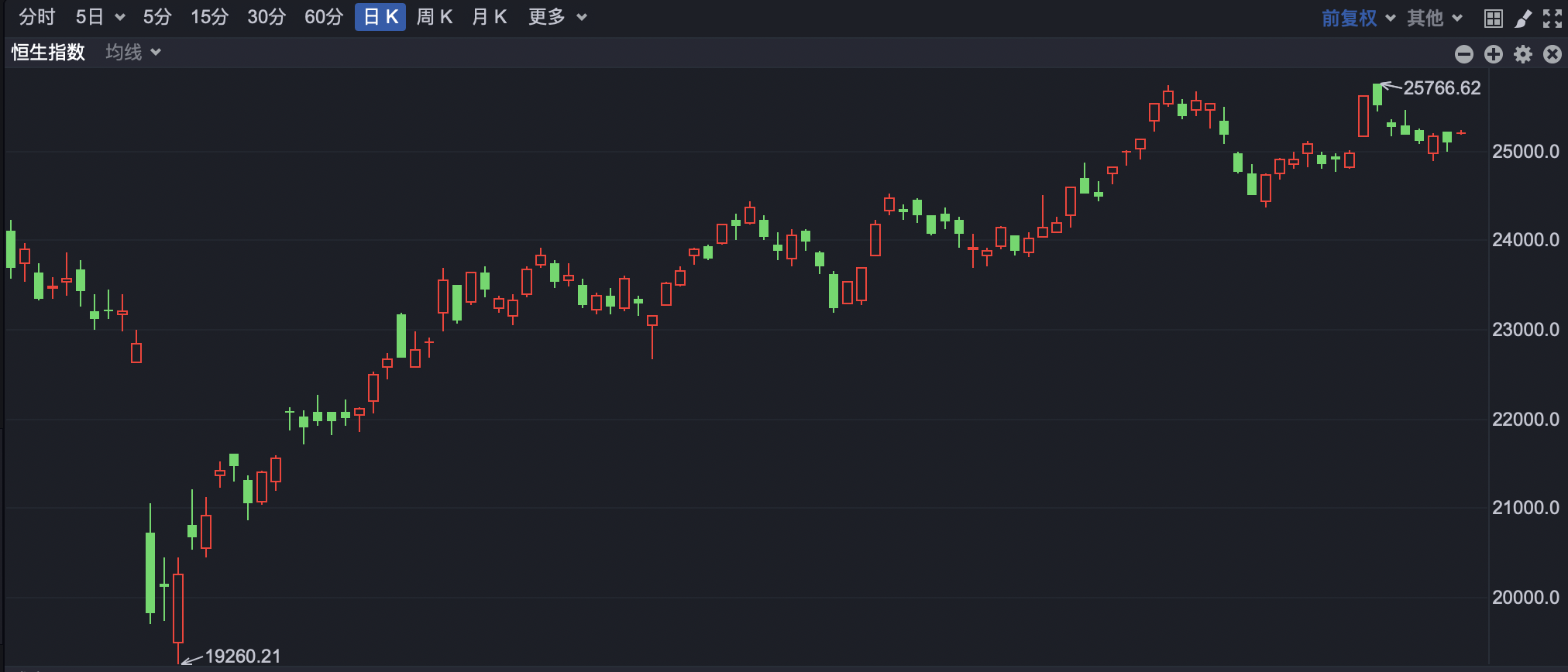Viewport: 1568px width, 672px height.
Task: Open the 前复权 price adjustment dropdown
Action: click(x=1359, y=18)
